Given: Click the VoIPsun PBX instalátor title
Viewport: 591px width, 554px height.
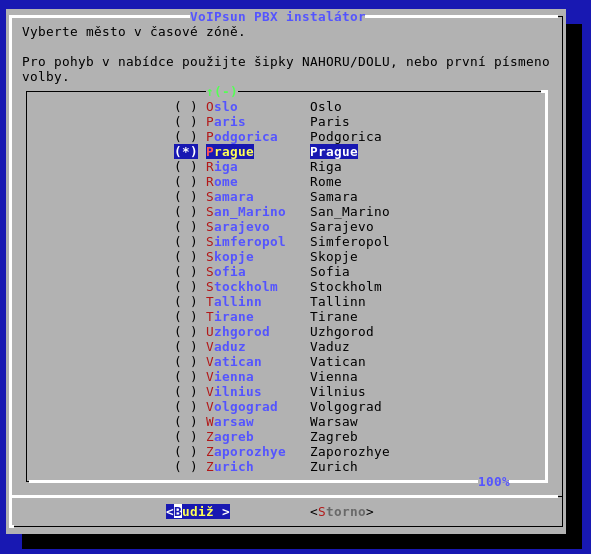Looking at the screenshot, I should pos(278,17).
